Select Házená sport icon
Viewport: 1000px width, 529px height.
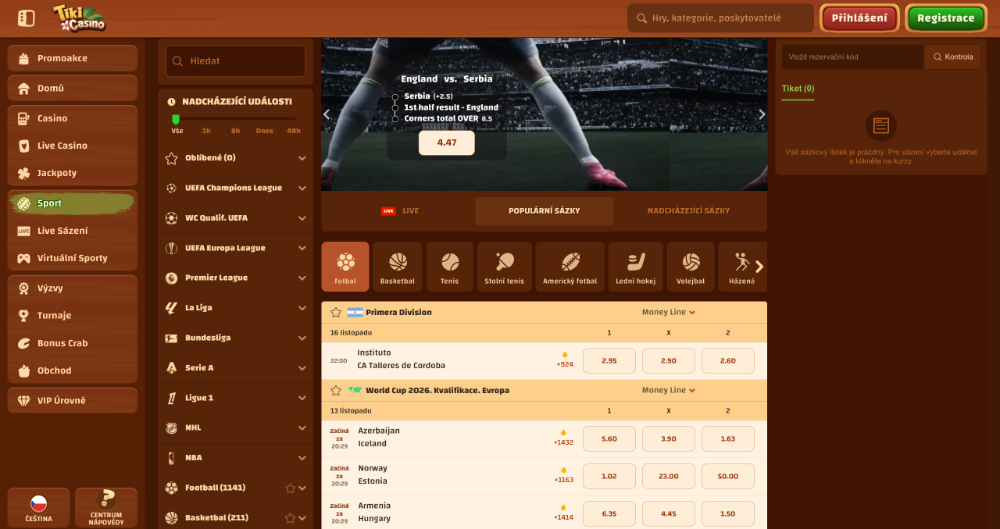tap(742, 267)
